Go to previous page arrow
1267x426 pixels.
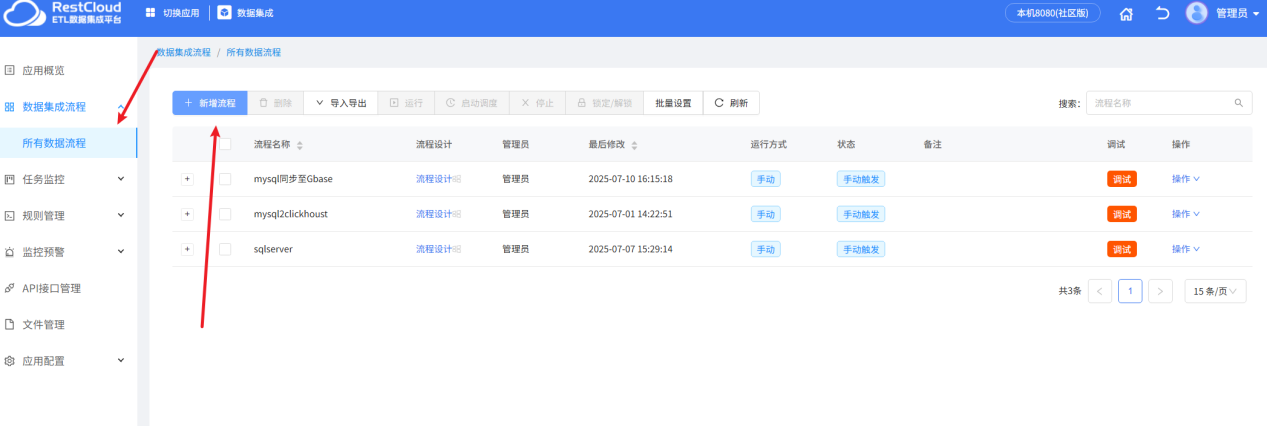click(x=1100, y=291)
